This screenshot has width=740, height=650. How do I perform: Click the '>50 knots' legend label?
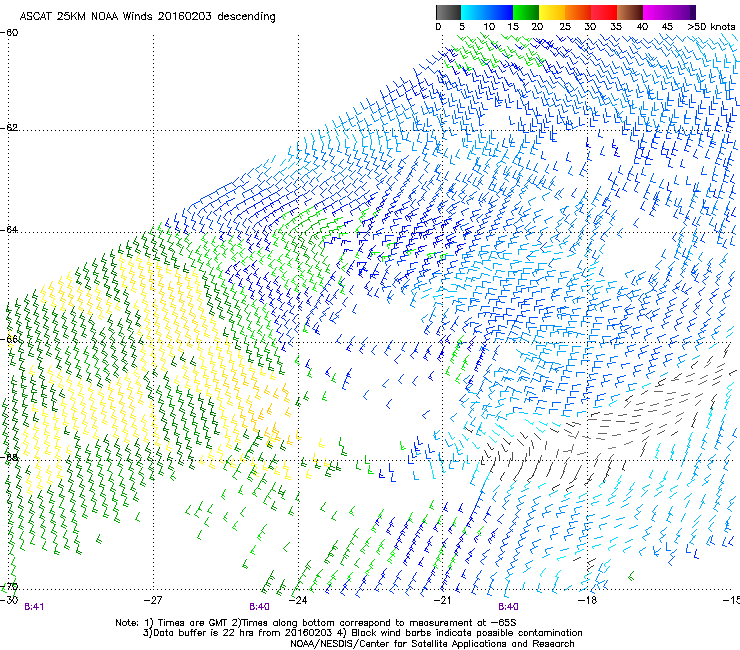click(711, 27)
